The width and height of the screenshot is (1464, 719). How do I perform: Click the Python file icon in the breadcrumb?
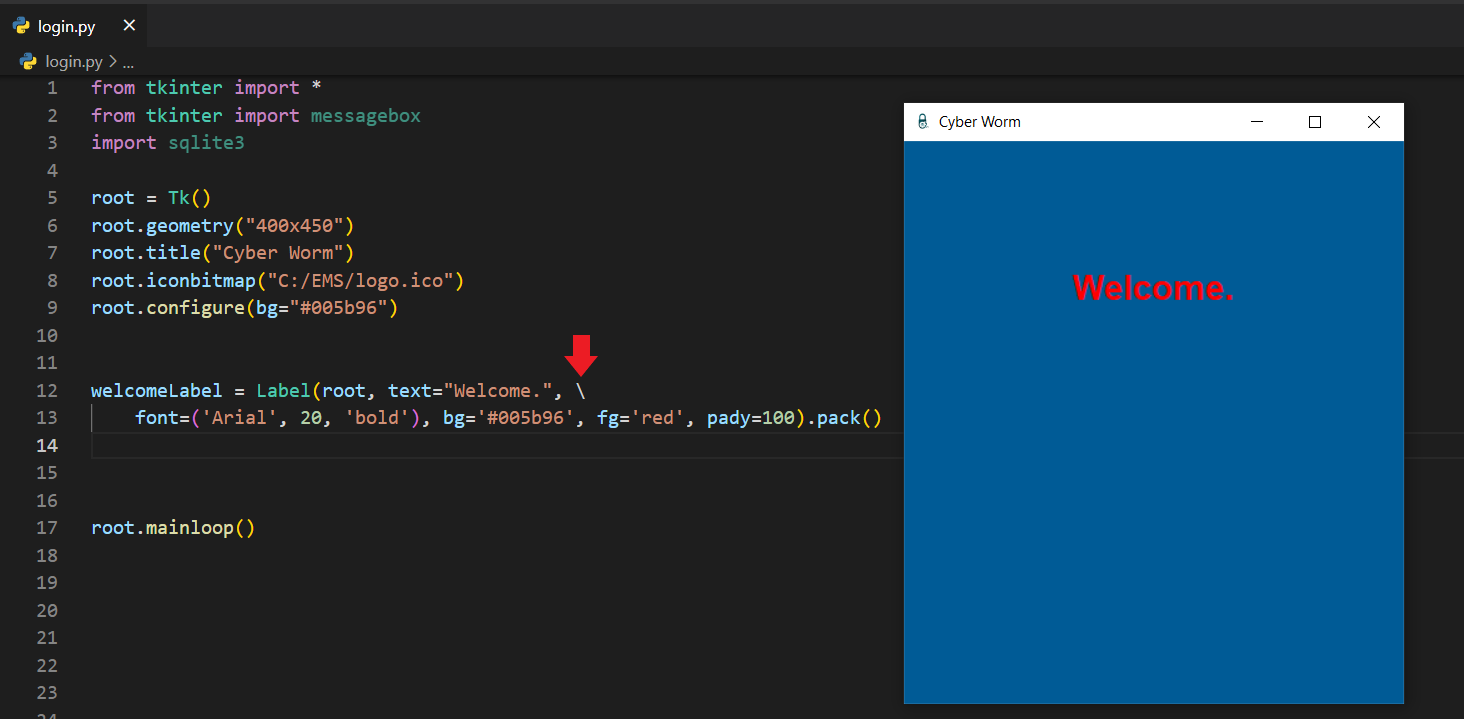[x=28, y=61]
